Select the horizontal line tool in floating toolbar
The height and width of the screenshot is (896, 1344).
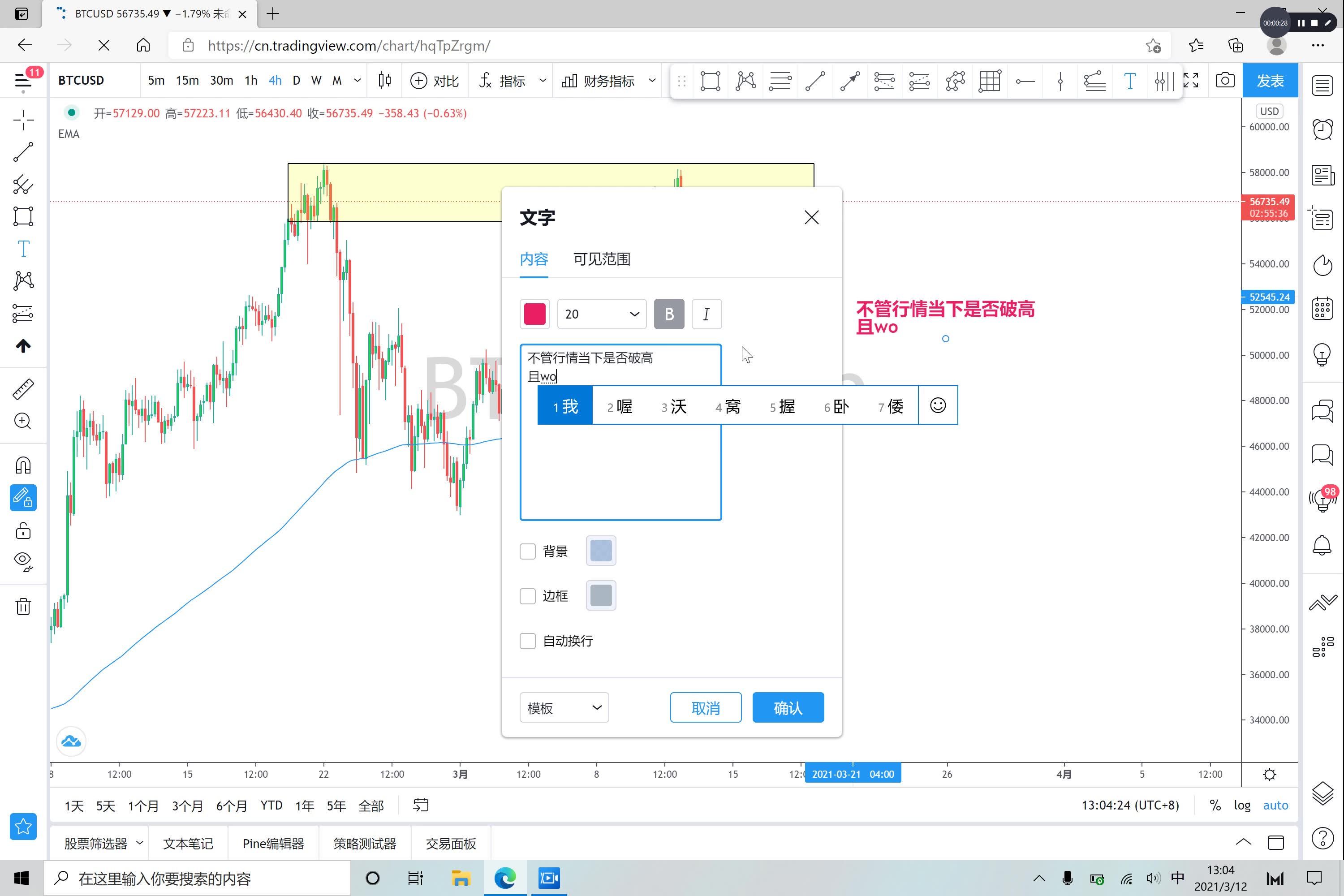[x=1025, y=81]
